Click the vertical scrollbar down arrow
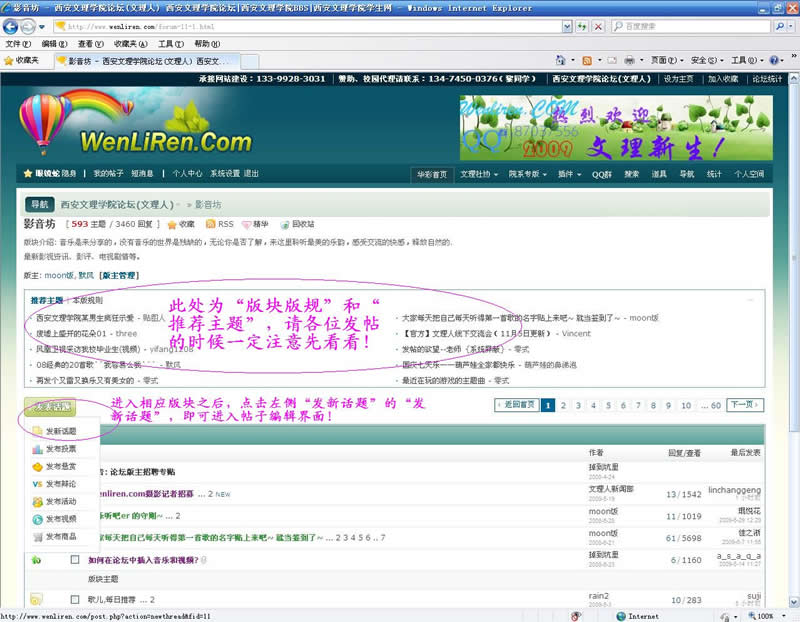 [794, 602]
